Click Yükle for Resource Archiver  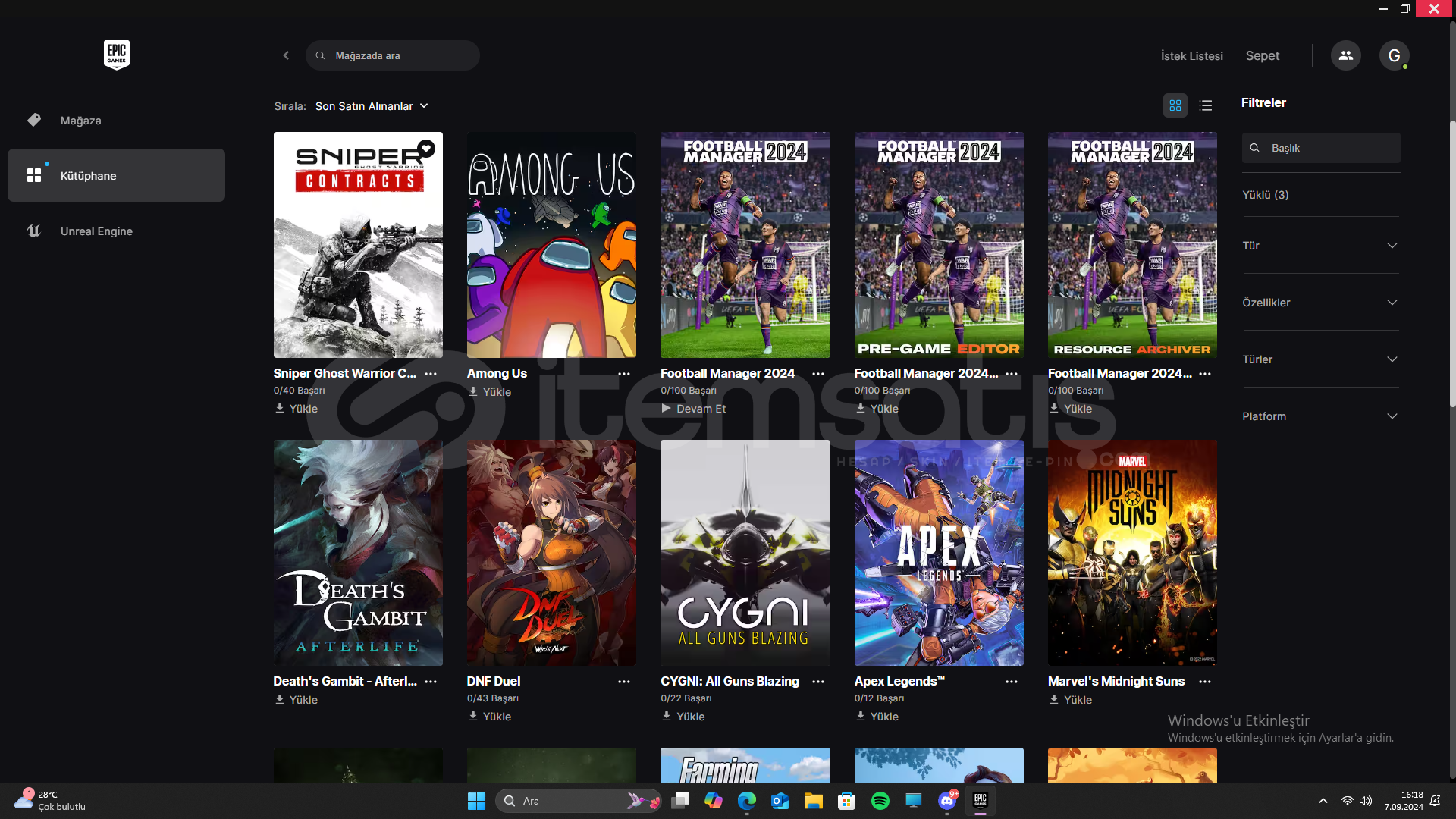point(1071,409)
